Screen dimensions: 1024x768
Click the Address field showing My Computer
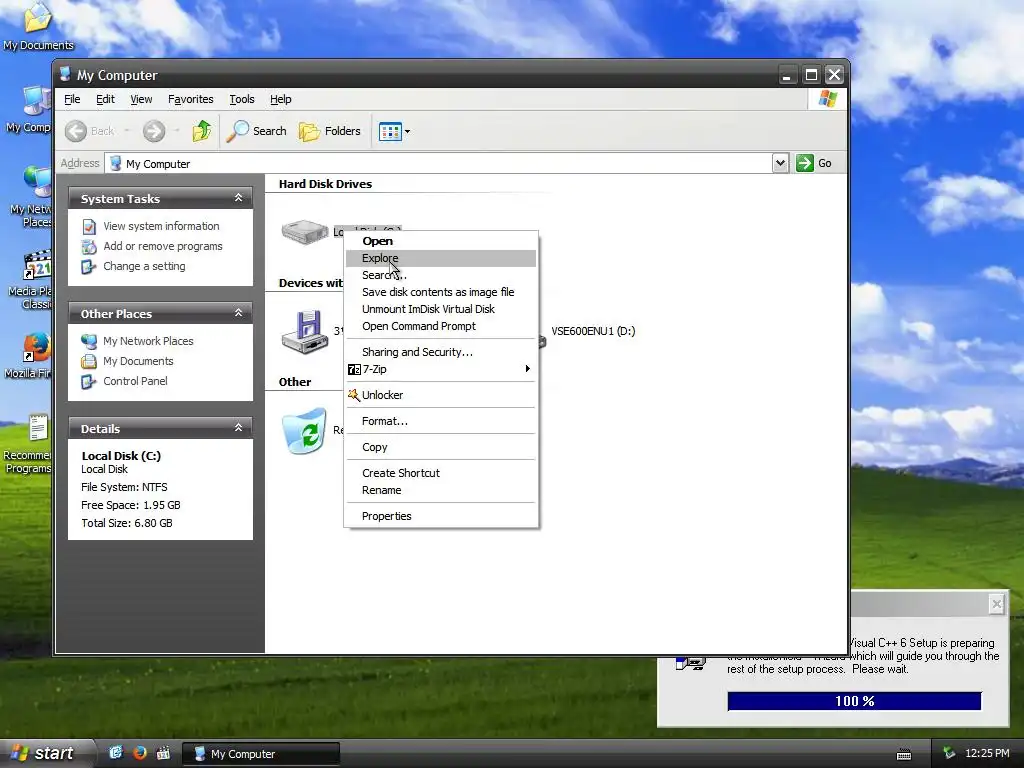(438, 163)
